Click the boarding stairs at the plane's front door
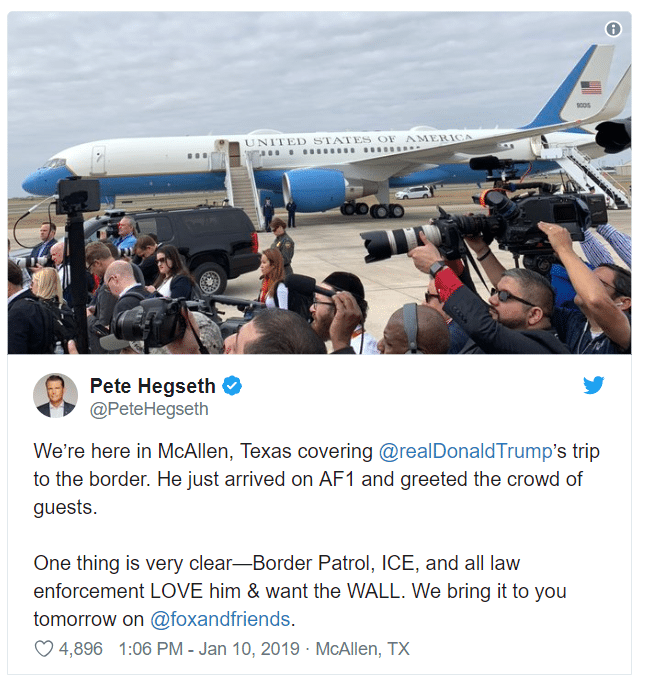 (244, 189)
